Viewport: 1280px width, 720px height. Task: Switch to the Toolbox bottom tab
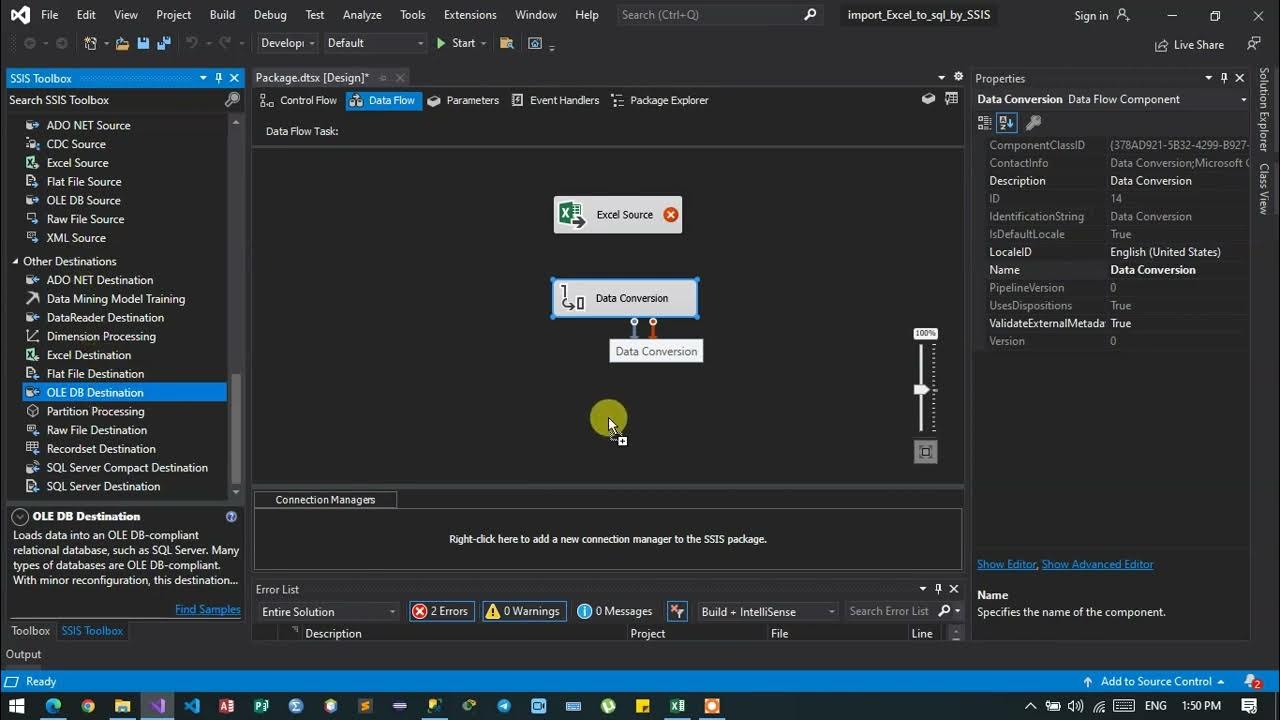pyautogui.click(x=30, y=631)
